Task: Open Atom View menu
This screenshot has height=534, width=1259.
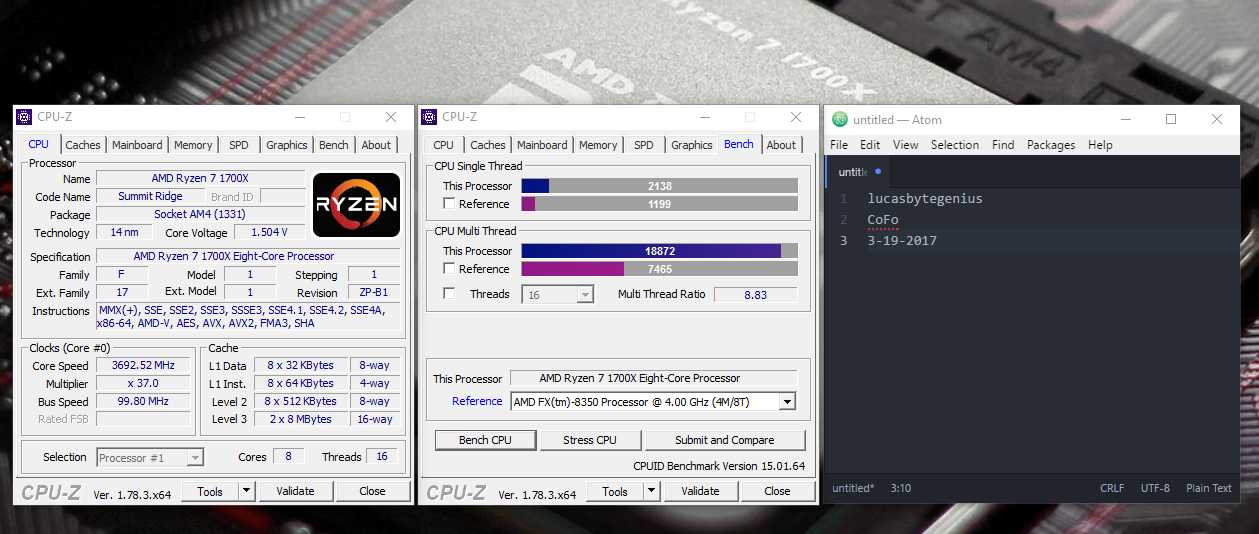Action: 906,145
